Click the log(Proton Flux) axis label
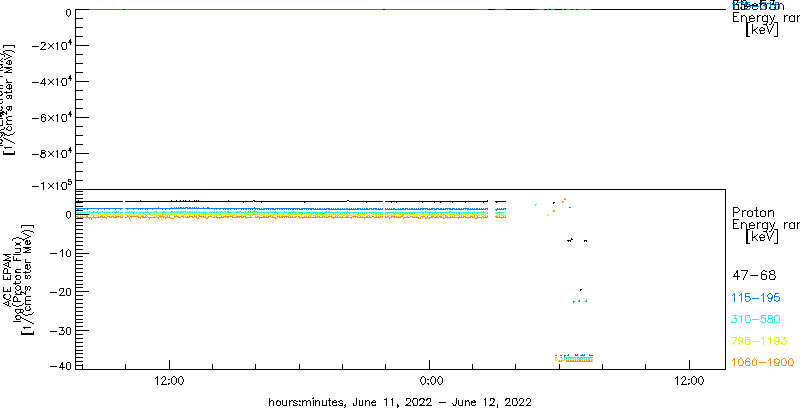Screen dimensions: 800x410 19,278
